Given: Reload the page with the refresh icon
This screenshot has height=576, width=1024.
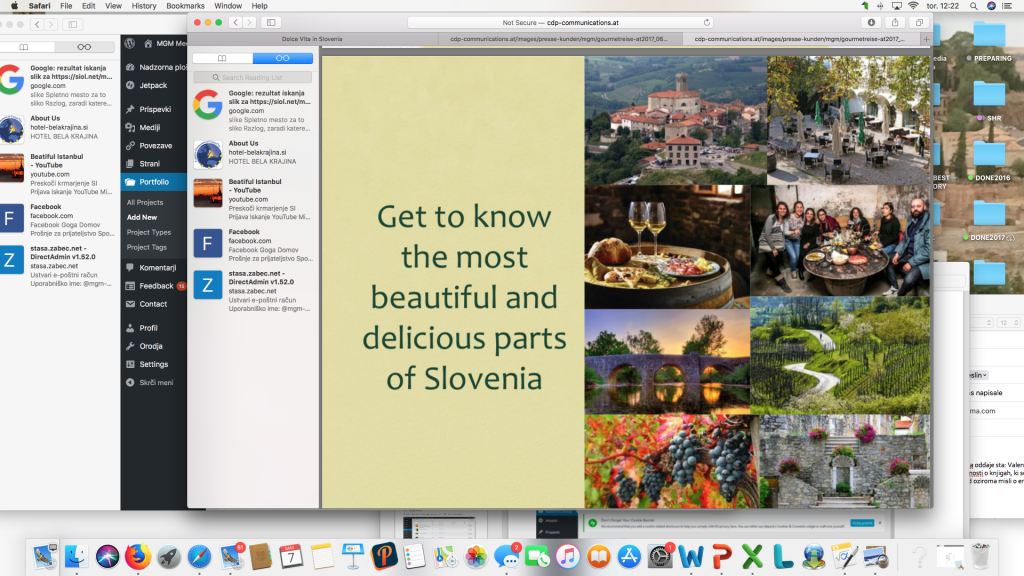Looking at the screenshot, I should coord(707,22).
